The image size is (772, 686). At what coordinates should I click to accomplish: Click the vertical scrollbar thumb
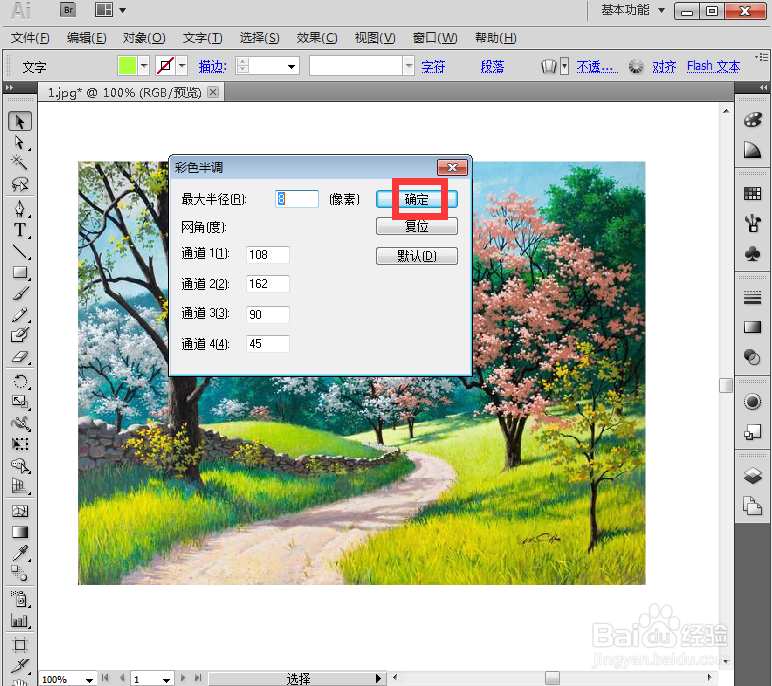[x=726, y=385]
